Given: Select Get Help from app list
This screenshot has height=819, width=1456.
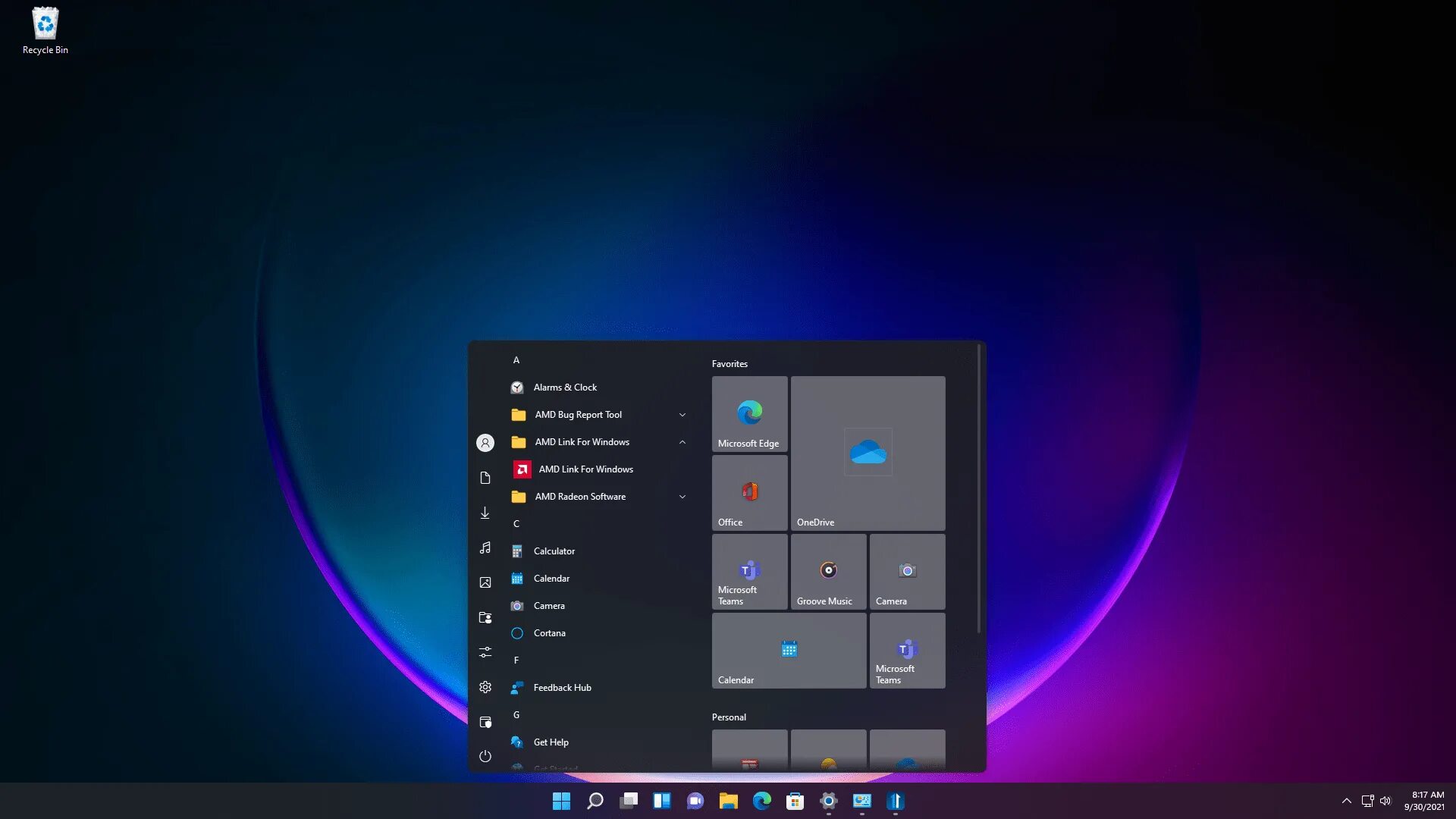Looking at the screenshot, I should (551, 742).
